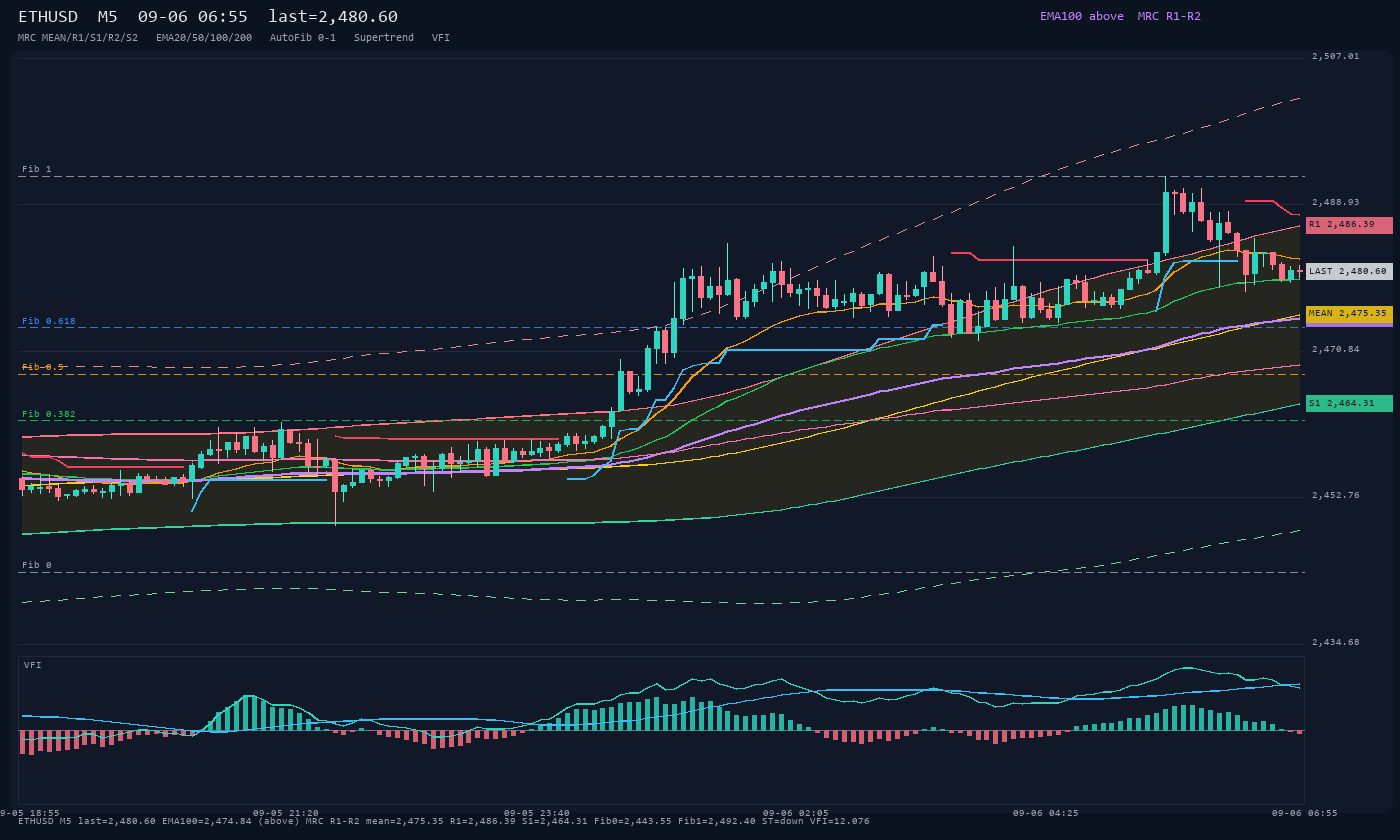Select the Fib 0.618 level label
The image size is (1400, 840).
tap(49, 321)
